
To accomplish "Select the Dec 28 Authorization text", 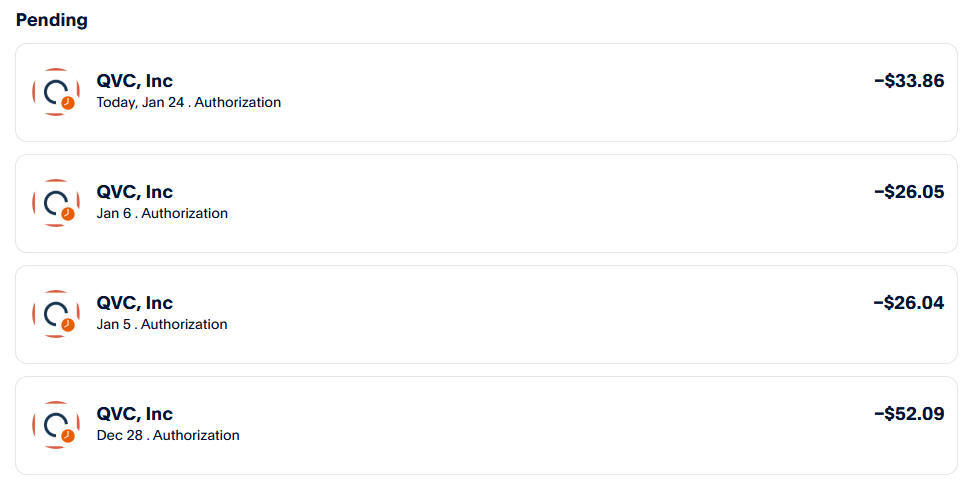I will click(x=168, y=436).
